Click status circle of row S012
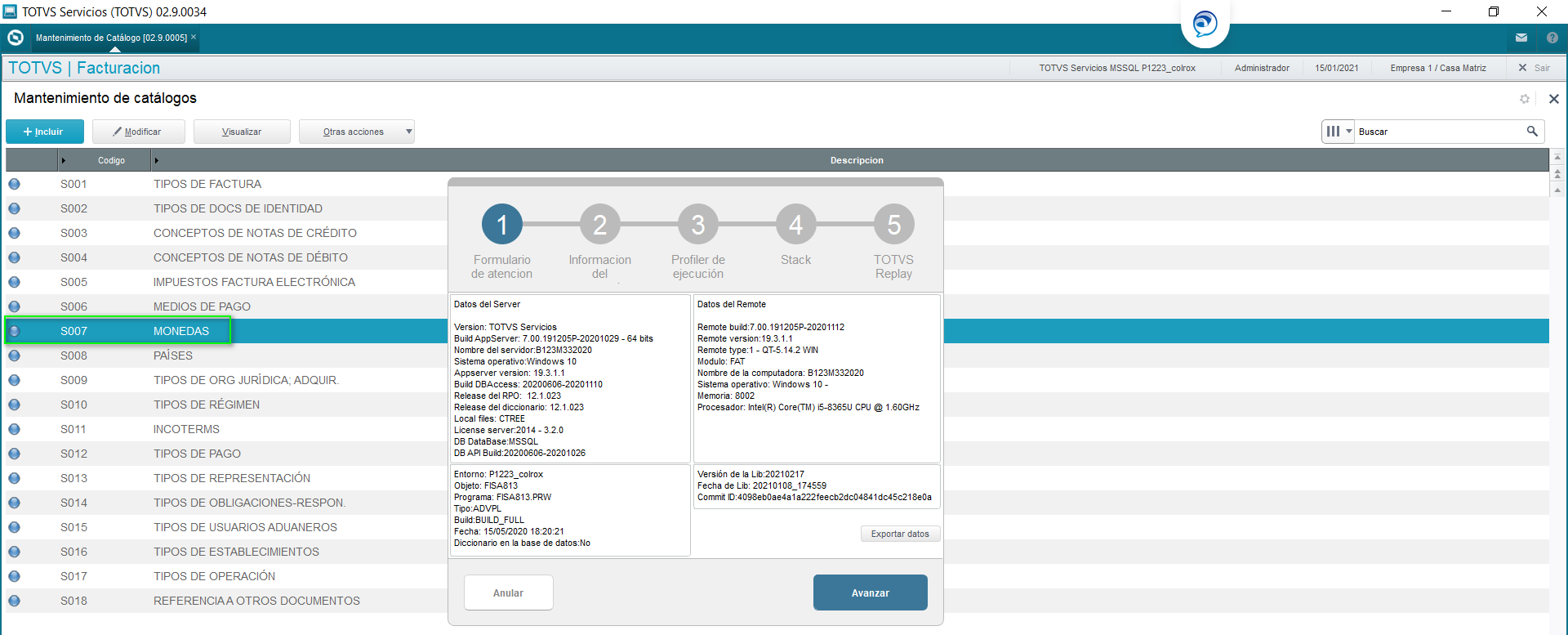1568x635 pixels. click(15, 454)
